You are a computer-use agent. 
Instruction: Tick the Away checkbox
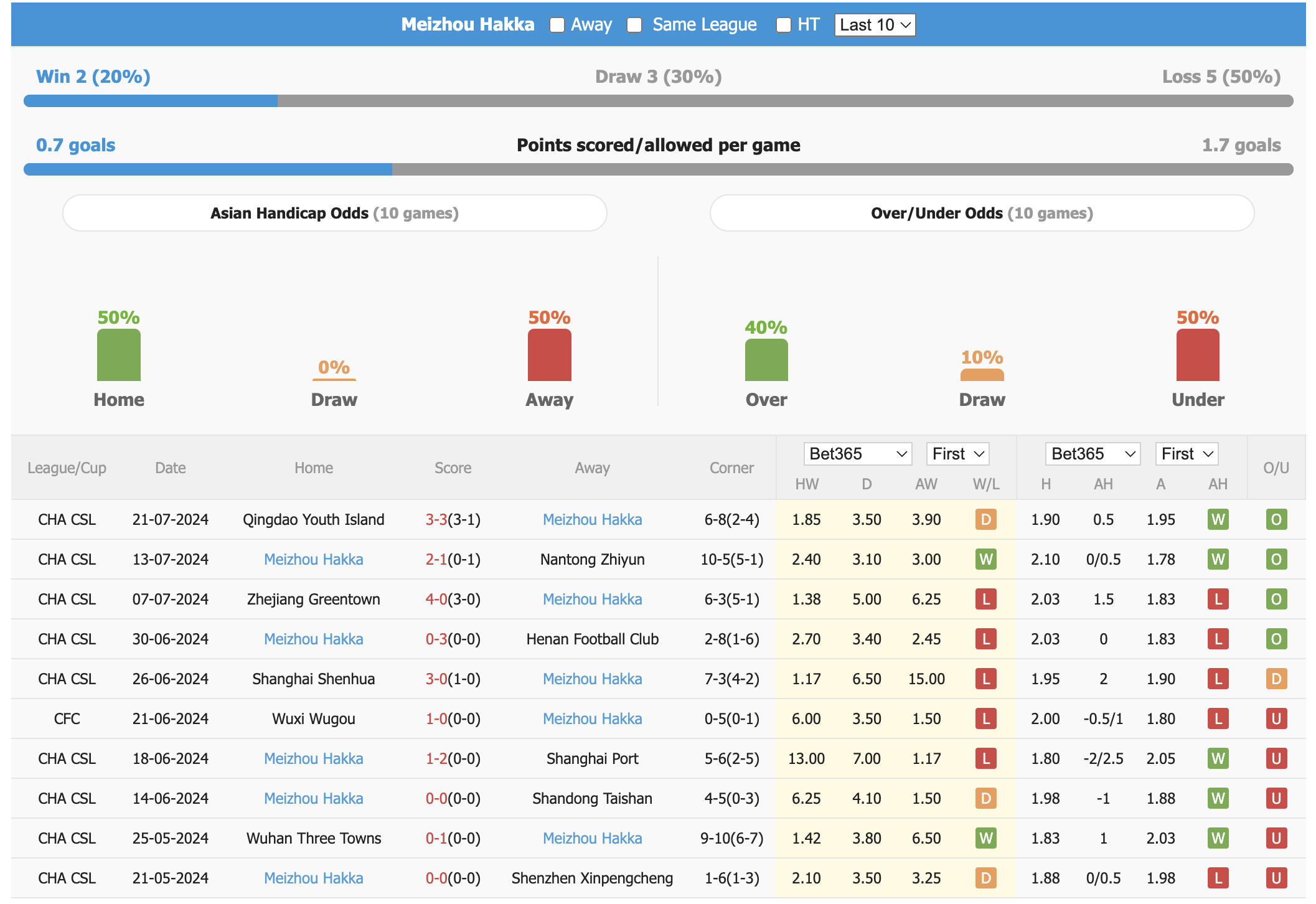pyautogui.click(x=557, y=25)
